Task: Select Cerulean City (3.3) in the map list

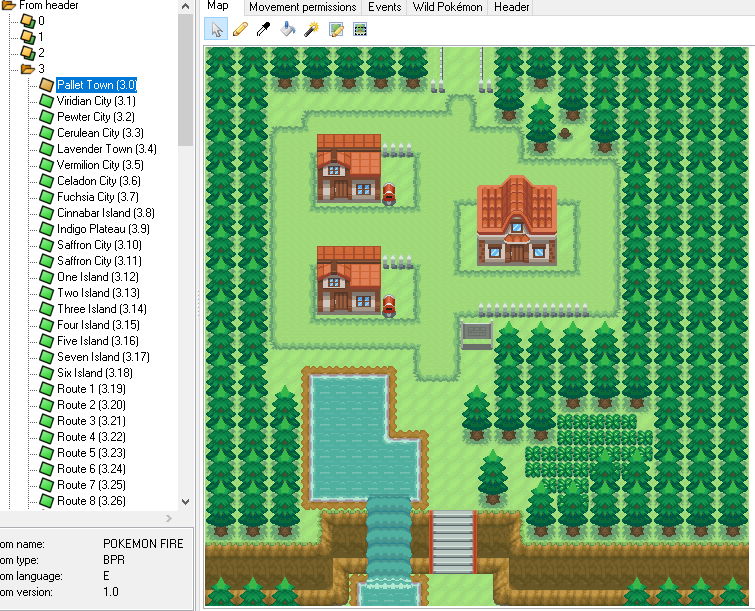Action: pos(100,133)
